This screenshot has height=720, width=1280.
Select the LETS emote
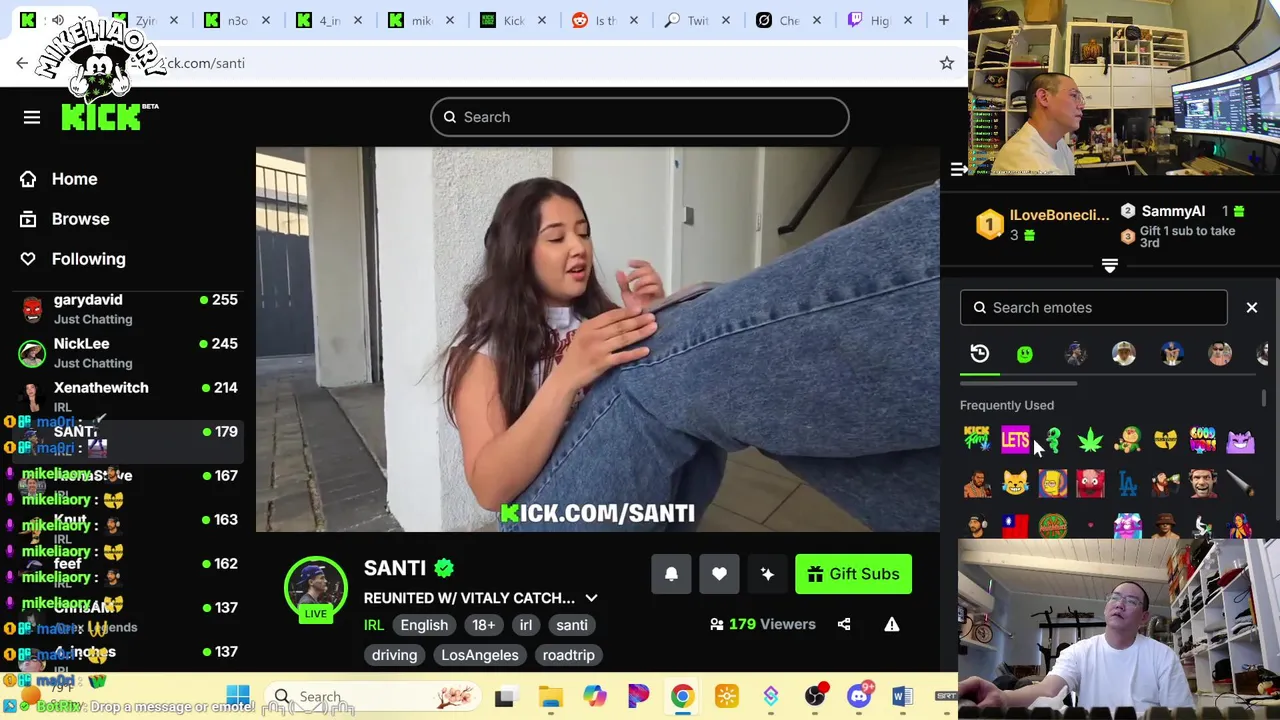1015,440
